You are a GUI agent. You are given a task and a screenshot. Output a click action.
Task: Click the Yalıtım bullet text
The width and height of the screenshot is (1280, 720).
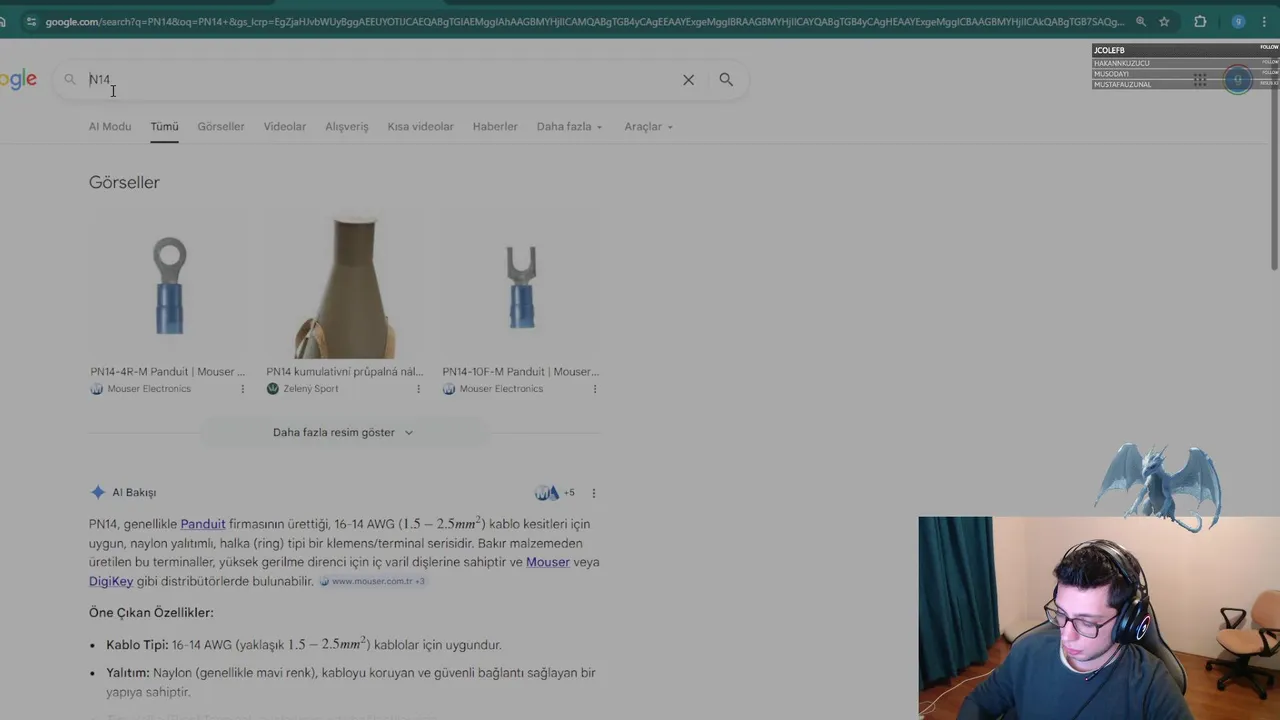click(x=351, y=682)
